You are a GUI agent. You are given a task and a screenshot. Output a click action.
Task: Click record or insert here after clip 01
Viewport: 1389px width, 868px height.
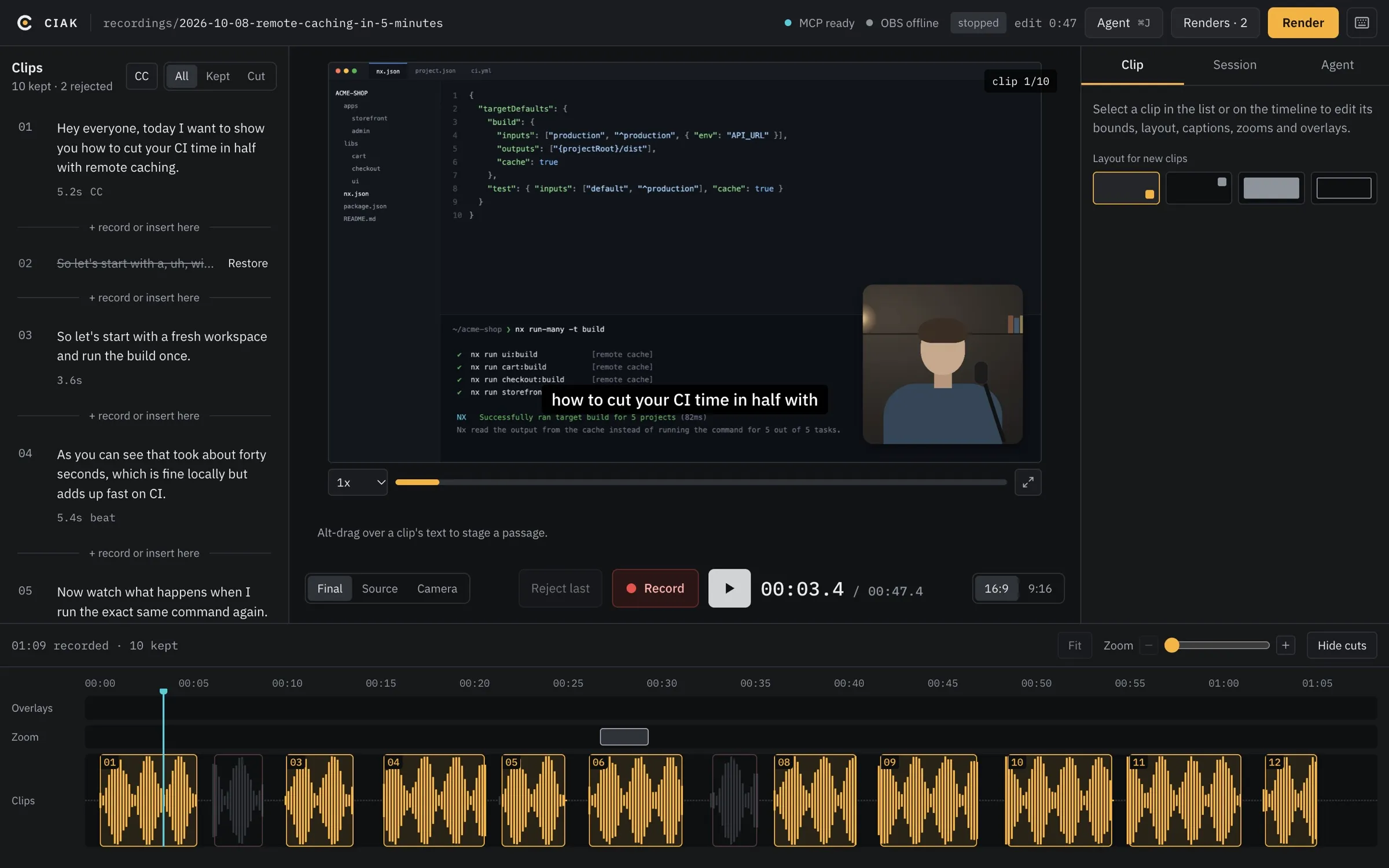click(x=144, y=227)
